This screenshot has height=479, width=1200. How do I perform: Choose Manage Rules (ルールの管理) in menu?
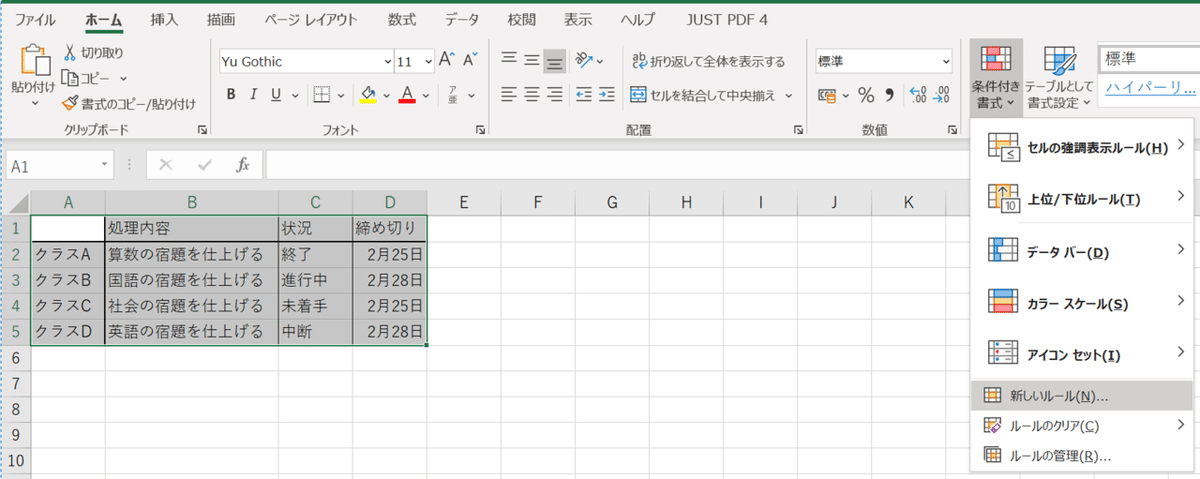1082,456
